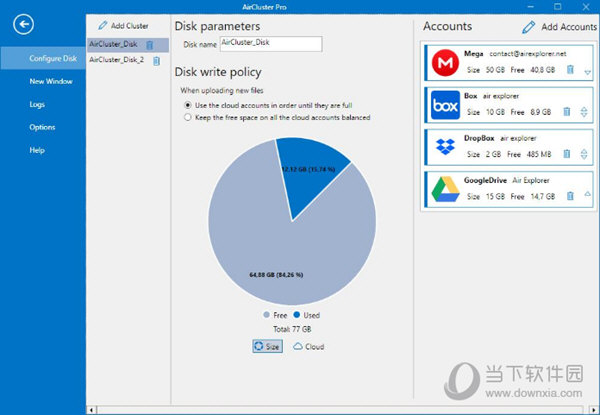Reorder the Box account using its up/down arrows
Image resolution: width=600 pixels, height=415 pixels.
tap(584, 112)
